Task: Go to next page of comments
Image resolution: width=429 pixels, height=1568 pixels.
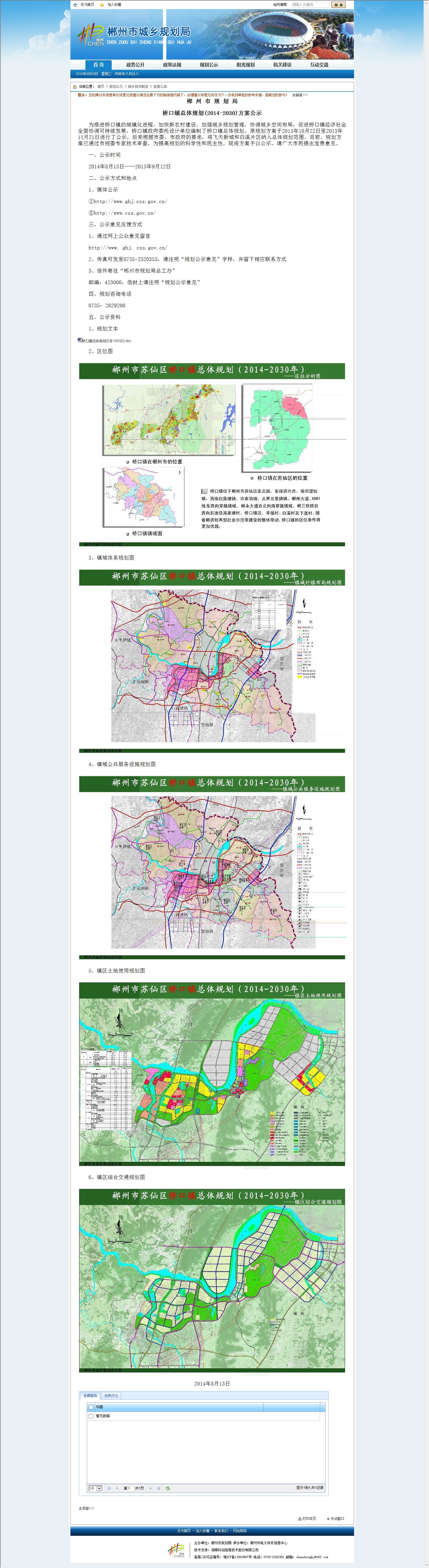Action: (150, 1488)
